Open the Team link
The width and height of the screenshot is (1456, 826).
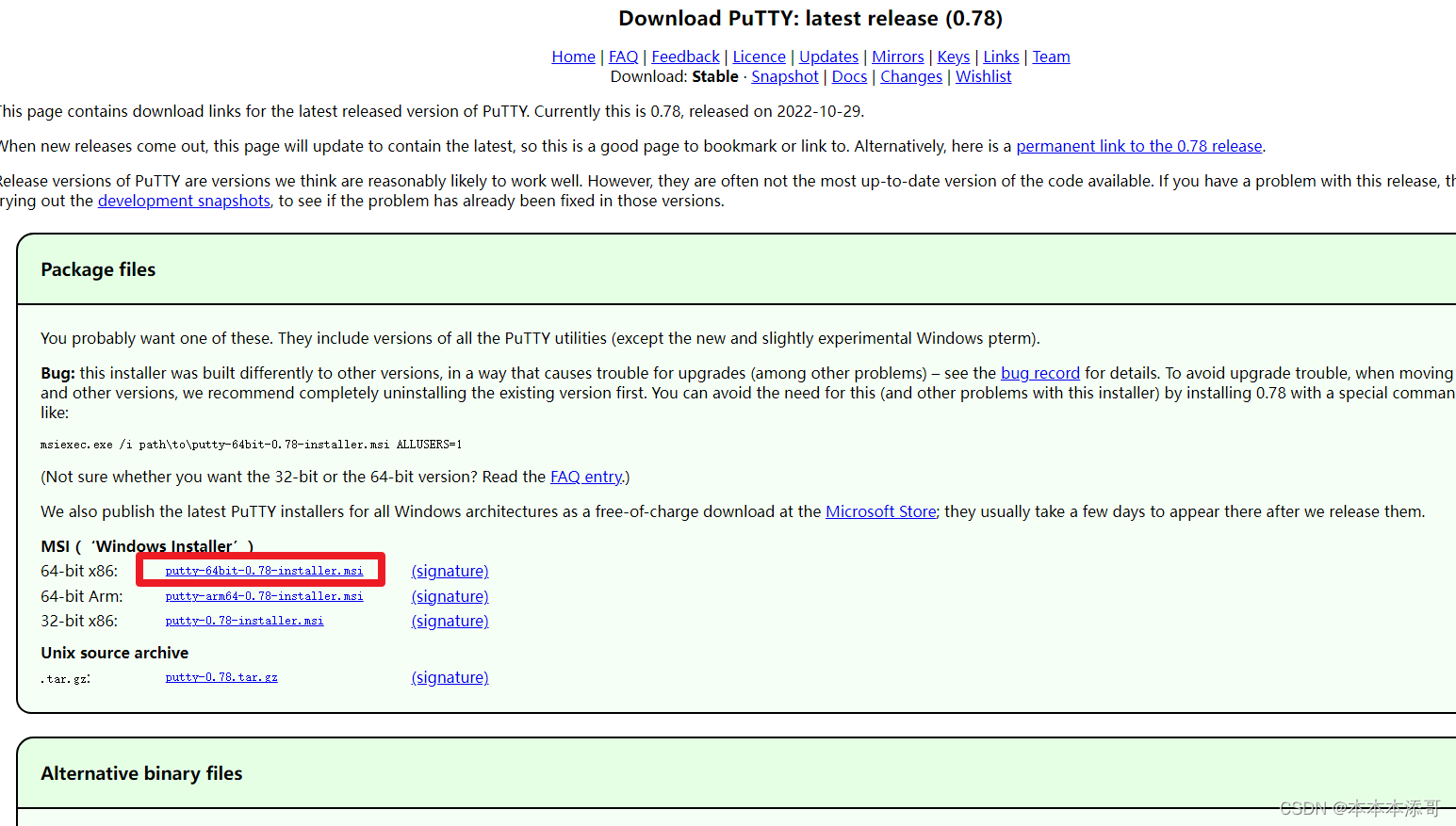(1051, 57)
